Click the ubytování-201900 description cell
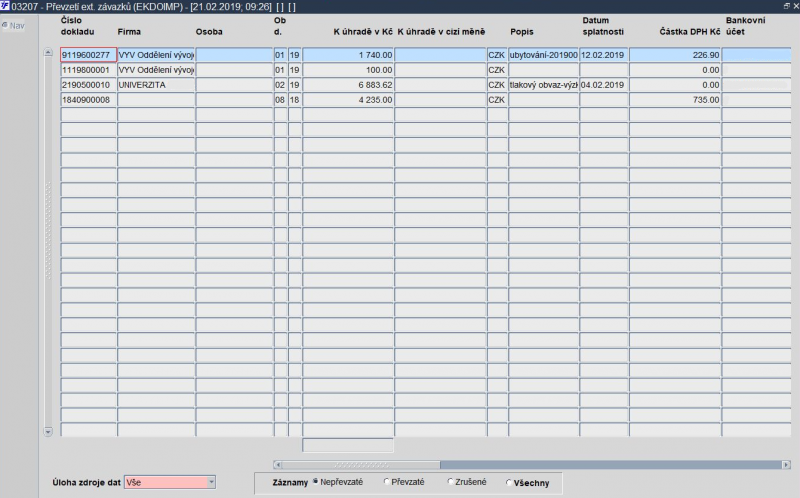The width and height of the screenshot is (800, 498). 543,55
